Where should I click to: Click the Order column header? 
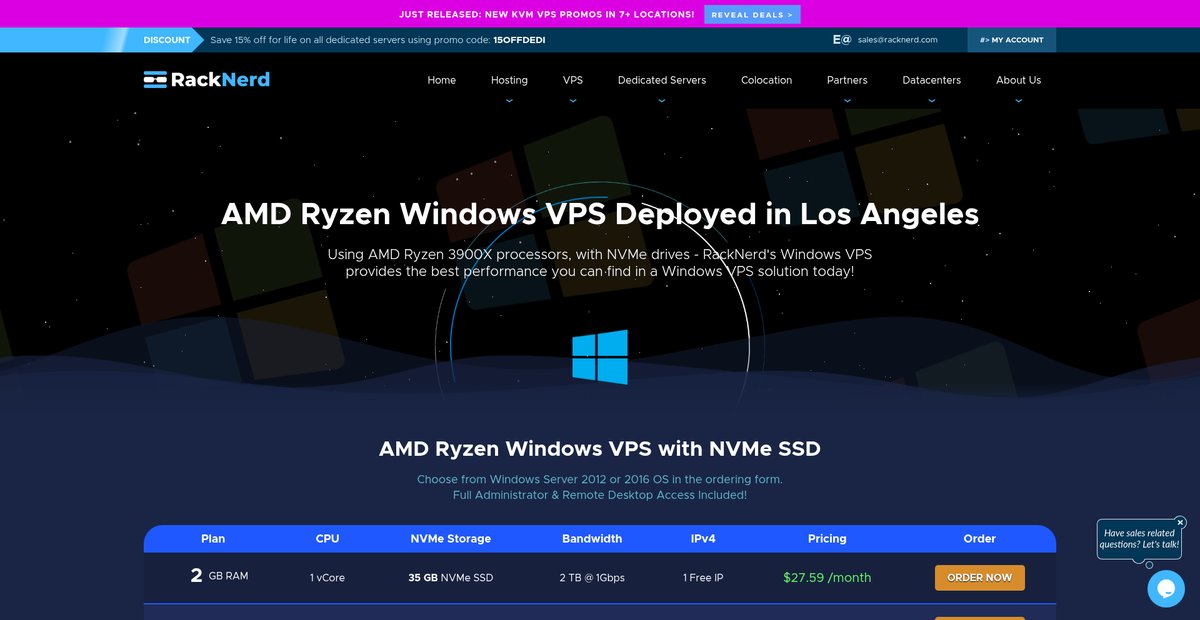click(x=979, y=538)
